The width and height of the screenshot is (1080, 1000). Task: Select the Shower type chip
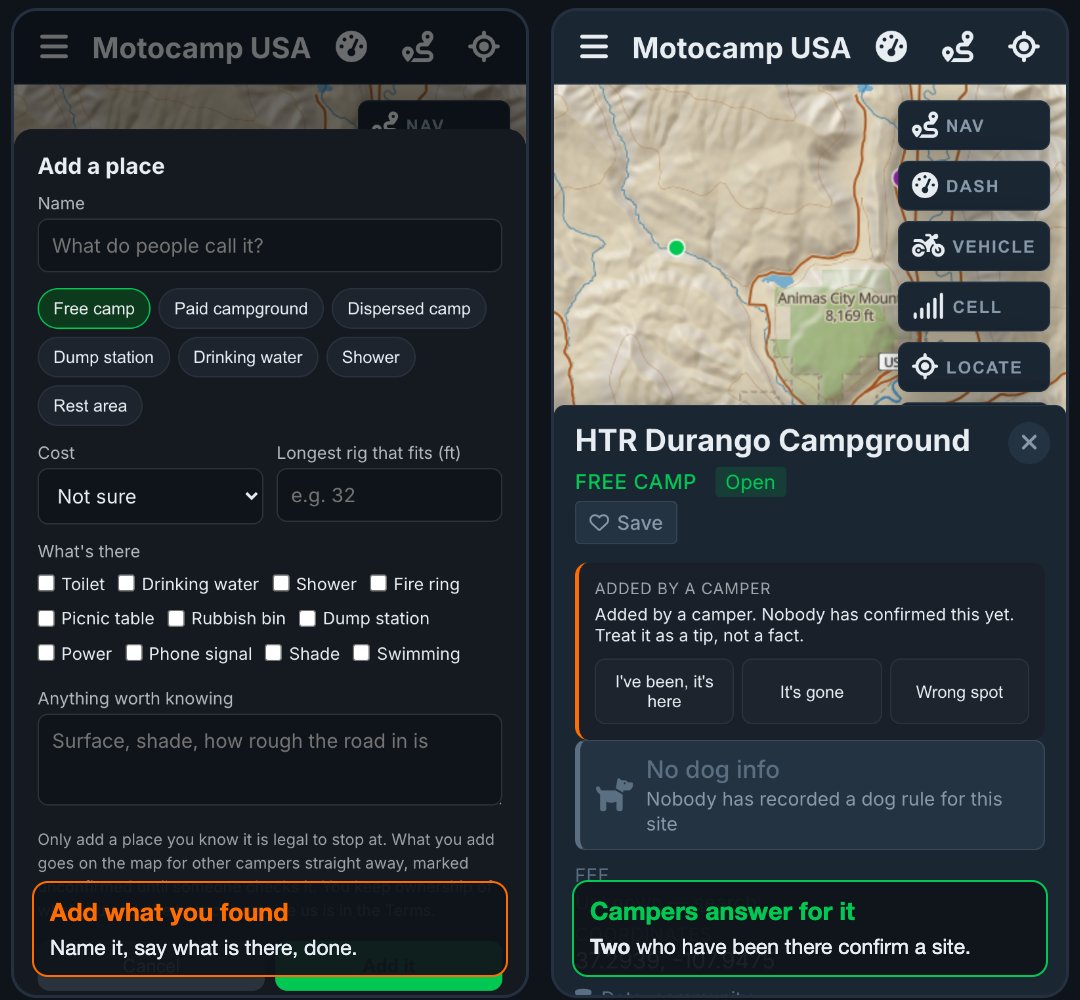371,357
